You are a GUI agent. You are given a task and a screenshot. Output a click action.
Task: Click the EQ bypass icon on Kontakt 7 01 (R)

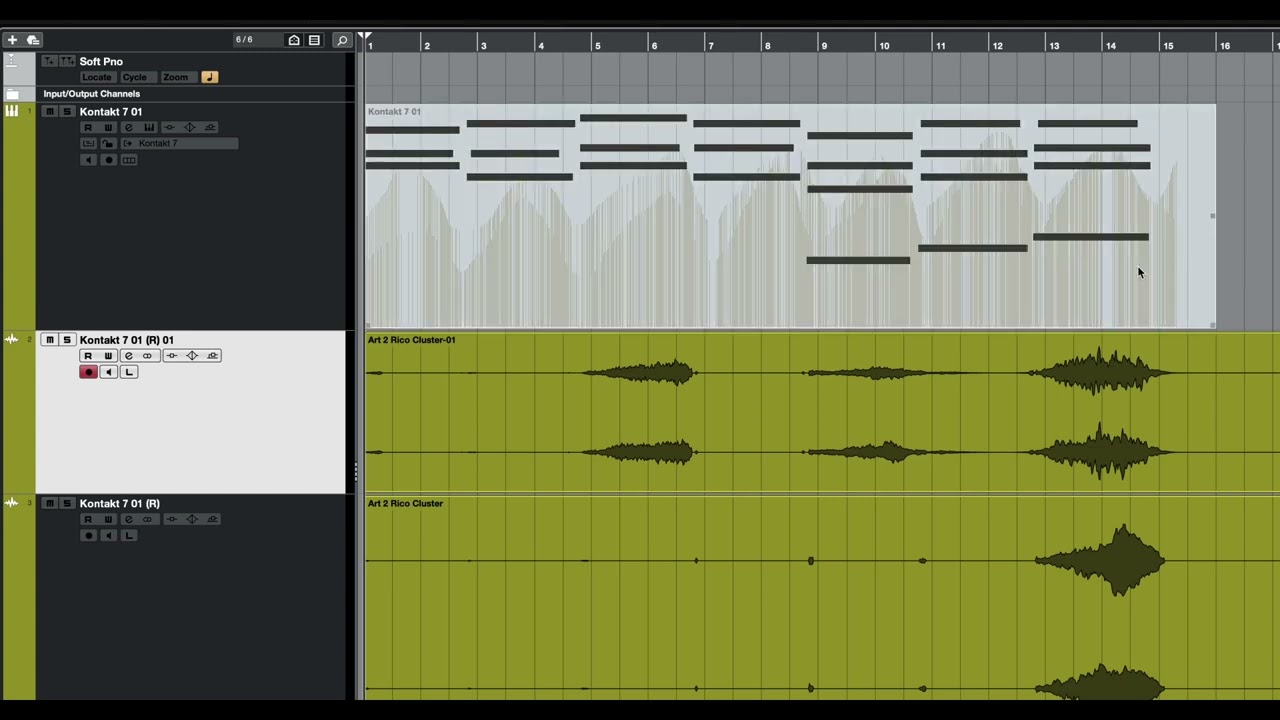pos(192,520)
